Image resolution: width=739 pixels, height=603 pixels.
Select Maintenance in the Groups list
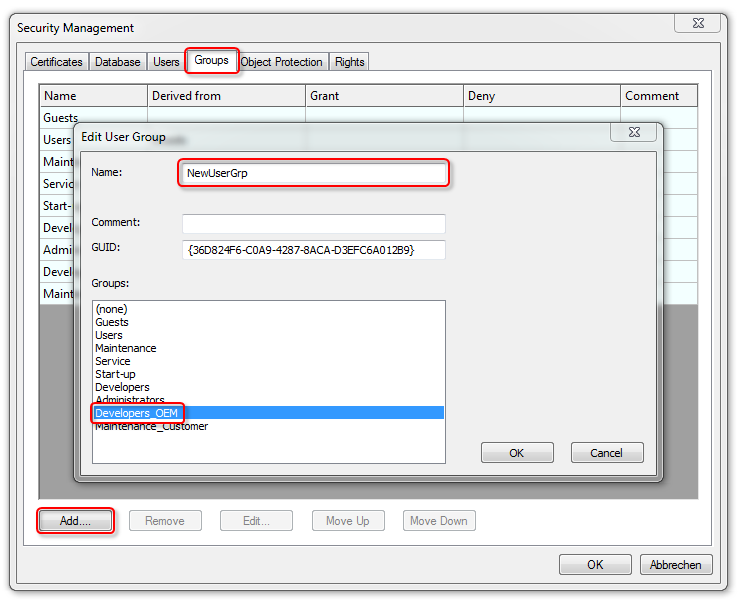[269, 348]
